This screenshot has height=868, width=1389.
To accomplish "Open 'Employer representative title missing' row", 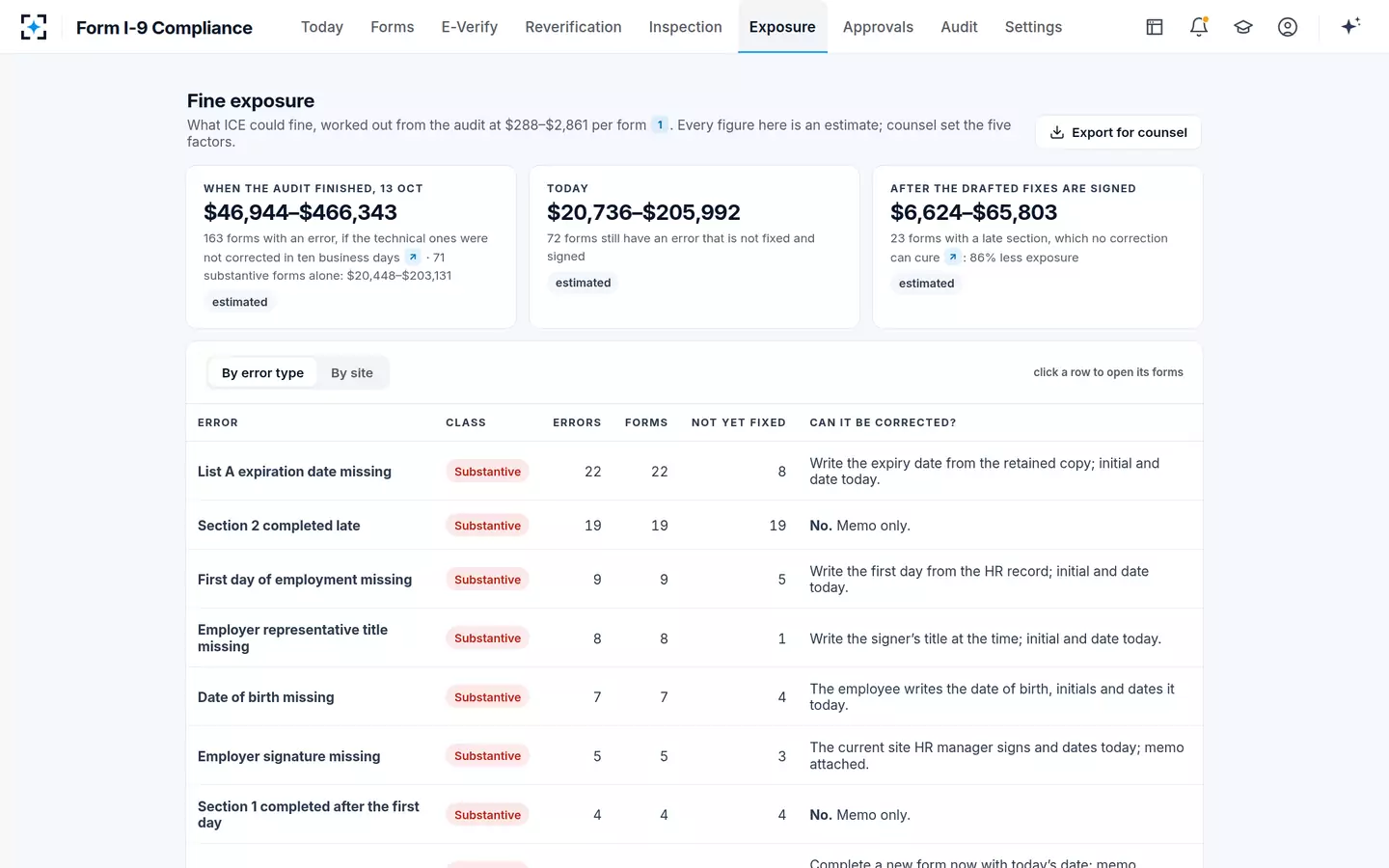I will coord(694,637).
